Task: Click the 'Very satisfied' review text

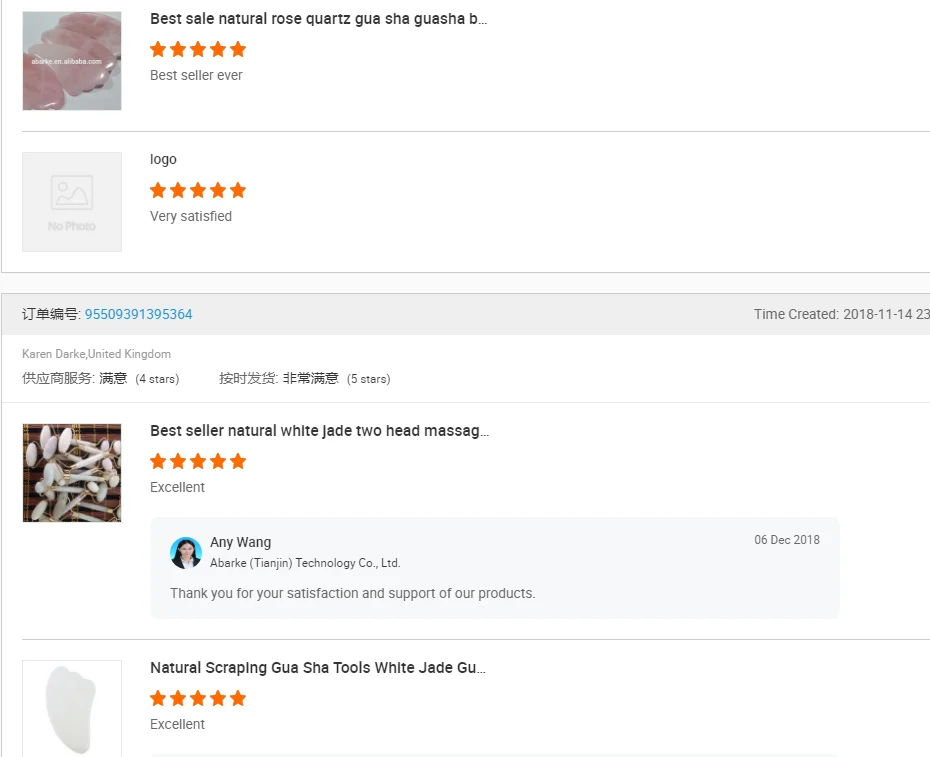Action: [x=191, y=216]
